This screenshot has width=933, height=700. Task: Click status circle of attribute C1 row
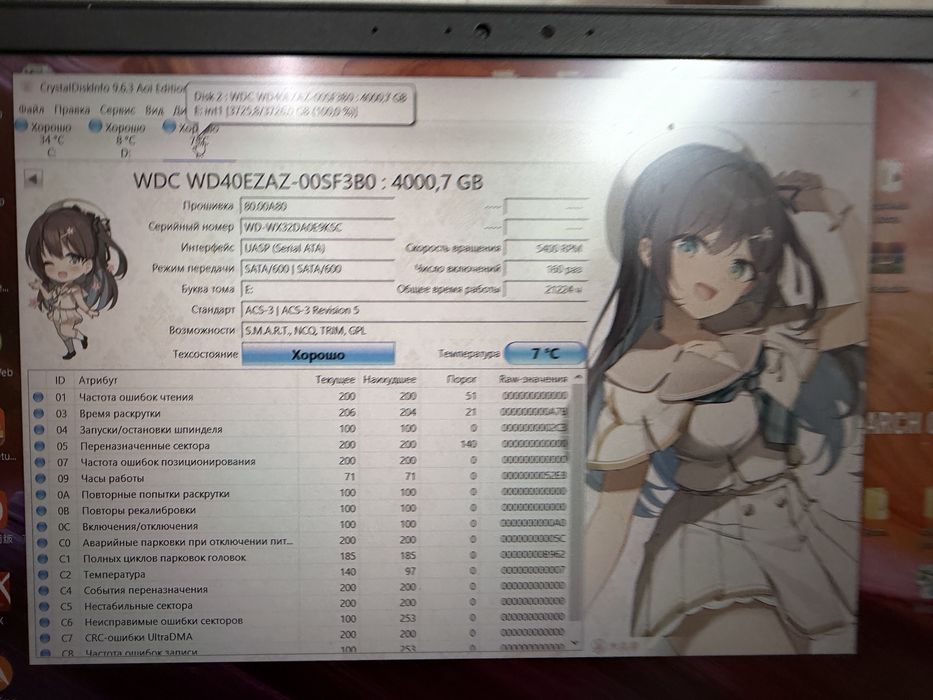click(x=43, y=558)
